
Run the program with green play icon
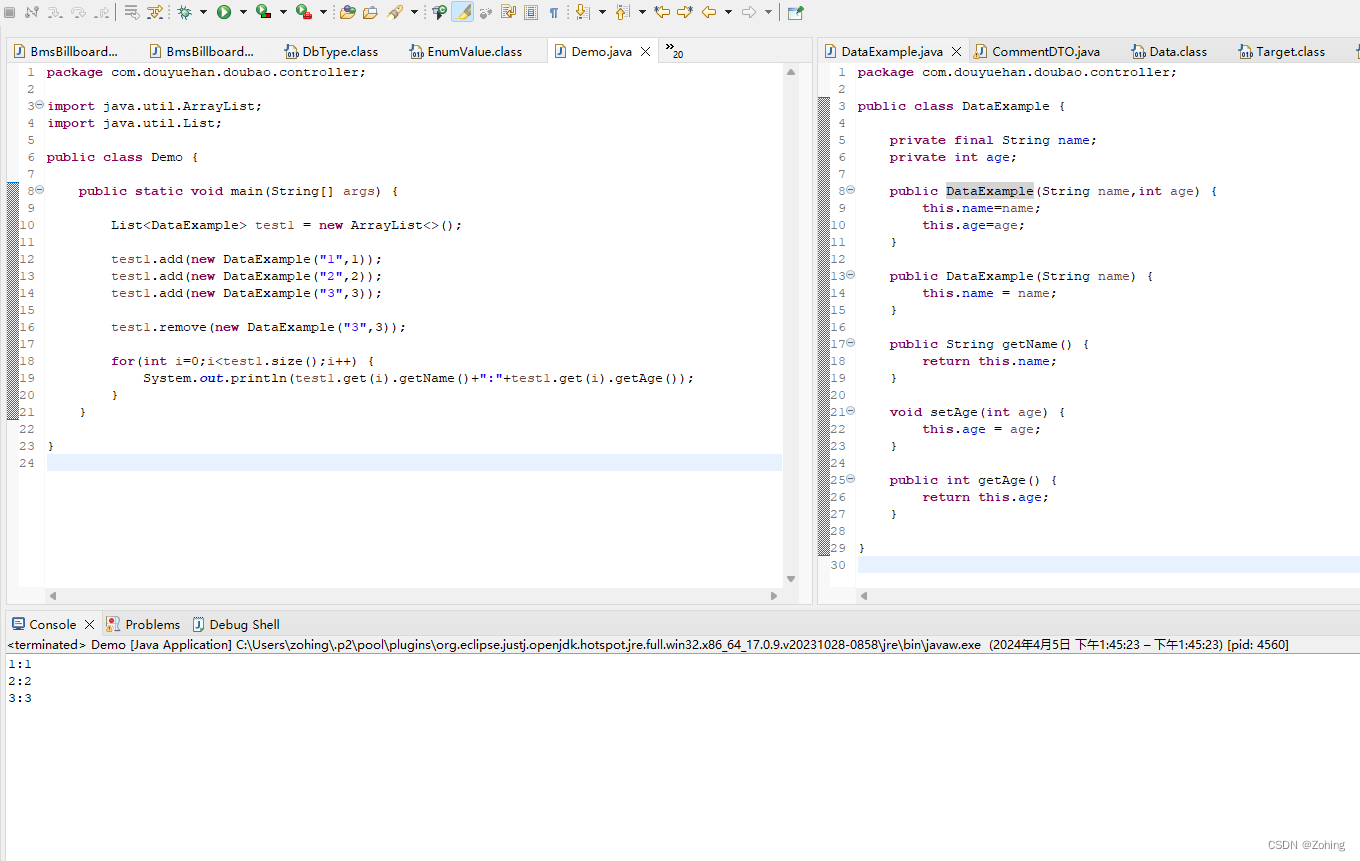224,12
